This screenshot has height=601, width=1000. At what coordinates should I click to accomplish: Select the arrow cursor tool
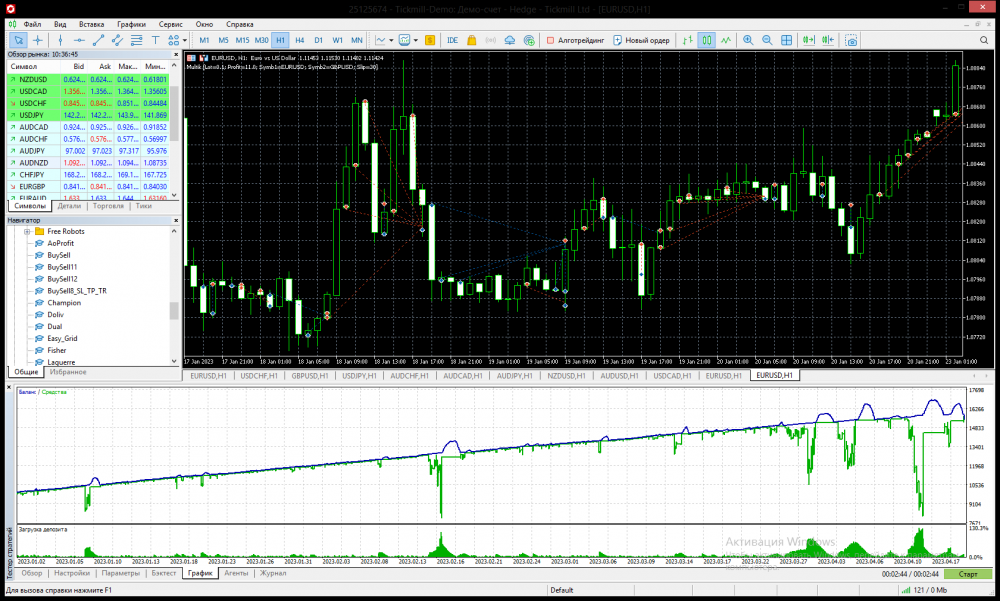(x=18, y=40)
